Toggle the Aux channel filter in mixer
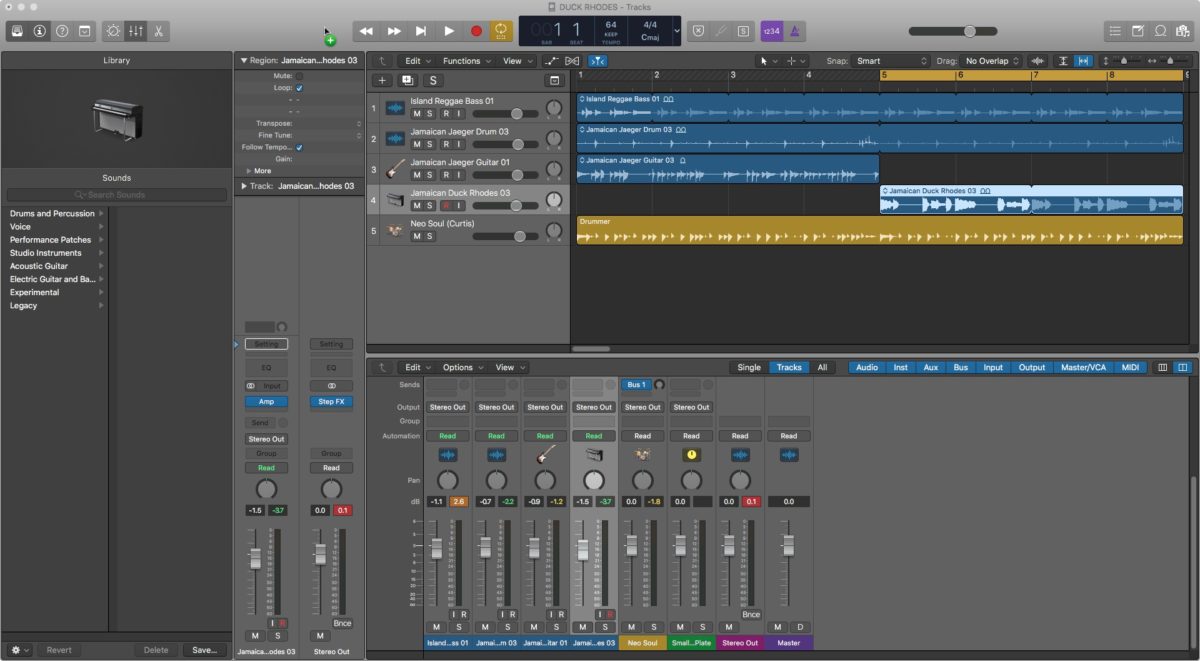 coord(931,367)
